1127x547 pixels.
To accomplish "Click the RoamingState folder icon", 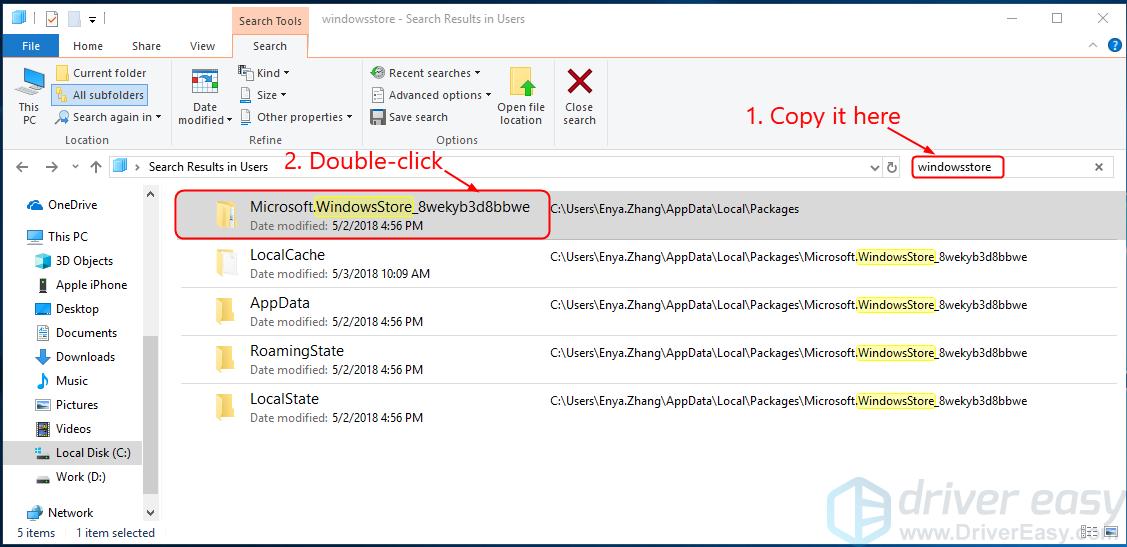I will point(226,359).
